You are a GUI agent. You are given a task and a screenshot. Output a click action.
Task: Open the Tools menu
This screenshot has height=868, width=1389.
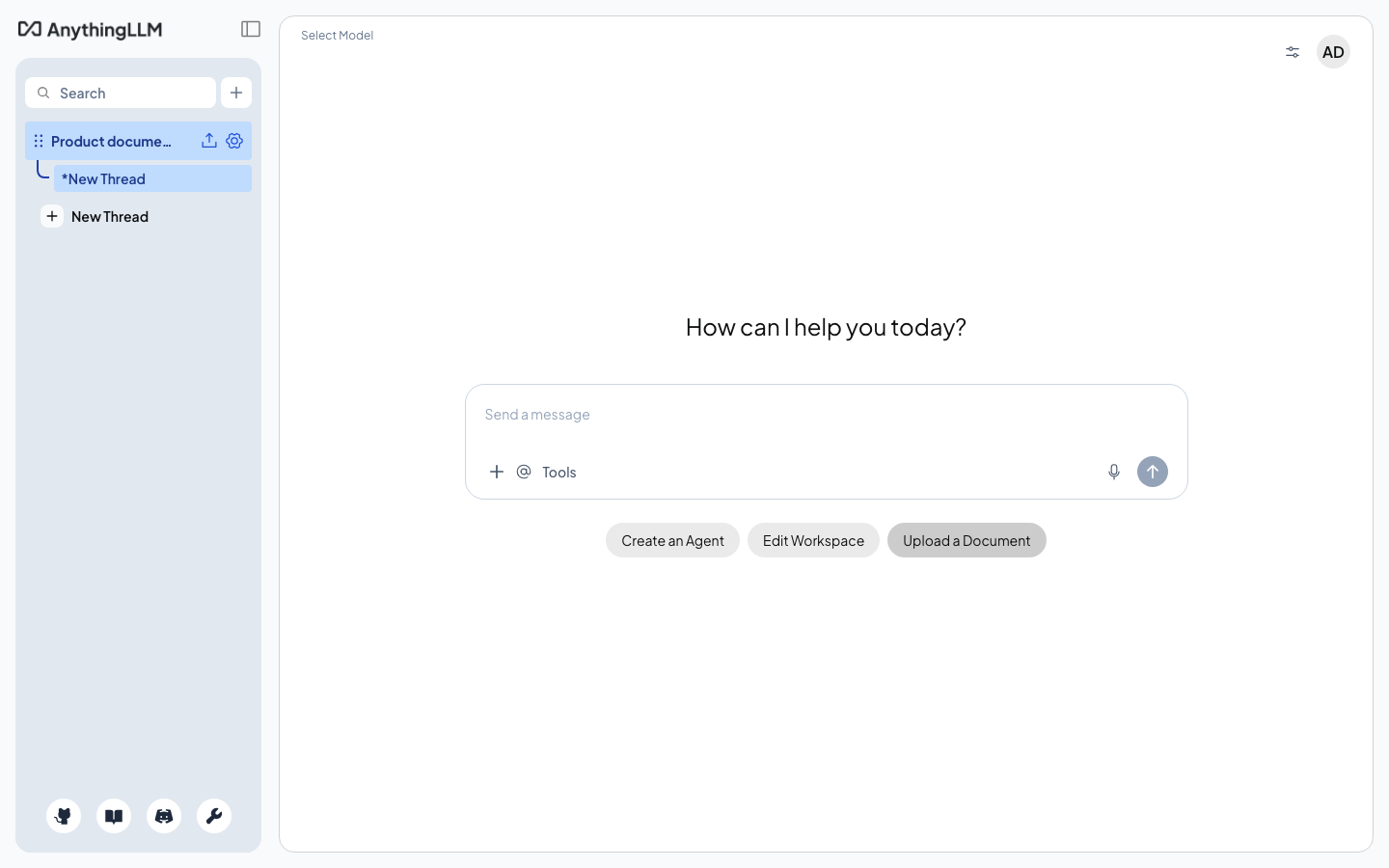[559, 472]
